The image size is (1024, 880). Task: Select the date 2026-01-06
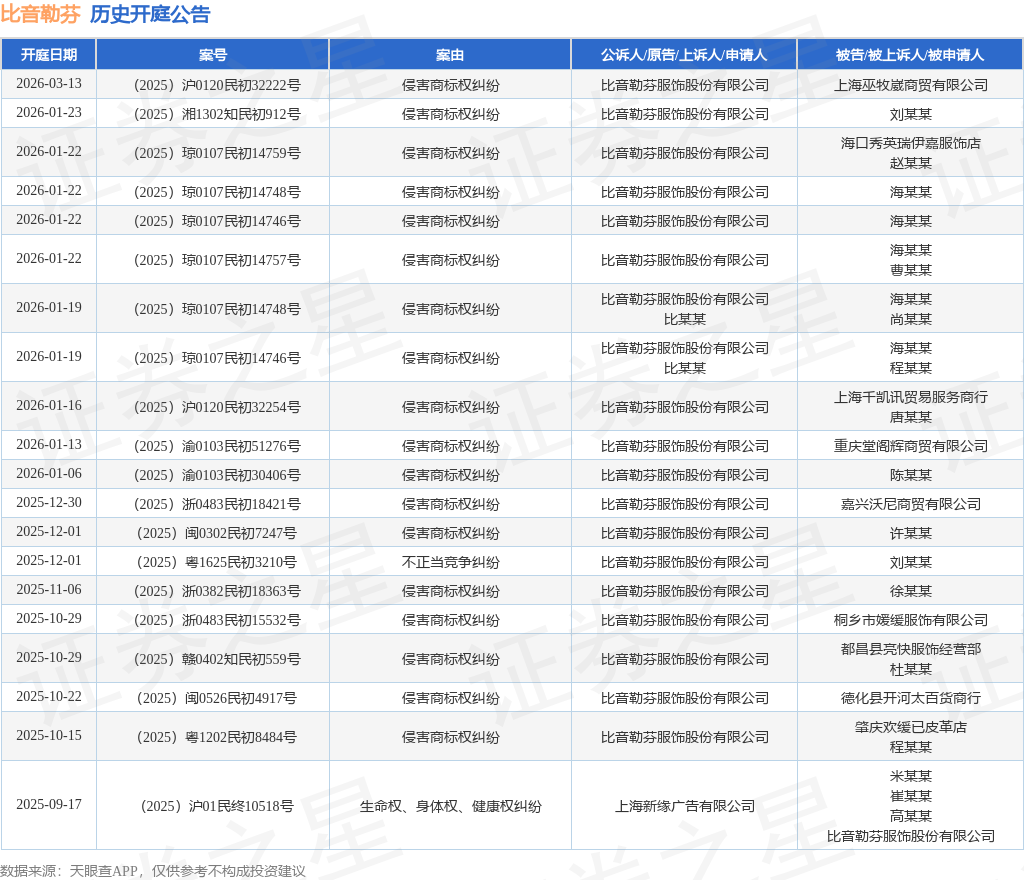tap(49, 473)
